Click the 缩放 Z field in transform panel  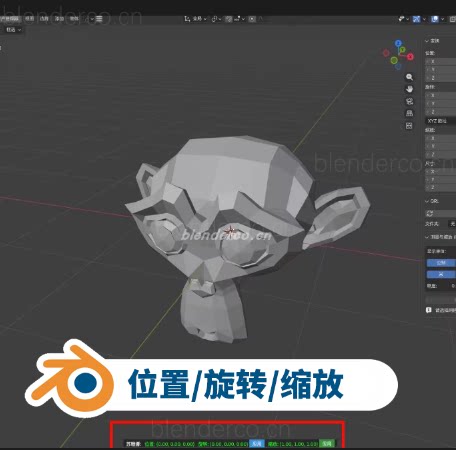tap(441, 154)
